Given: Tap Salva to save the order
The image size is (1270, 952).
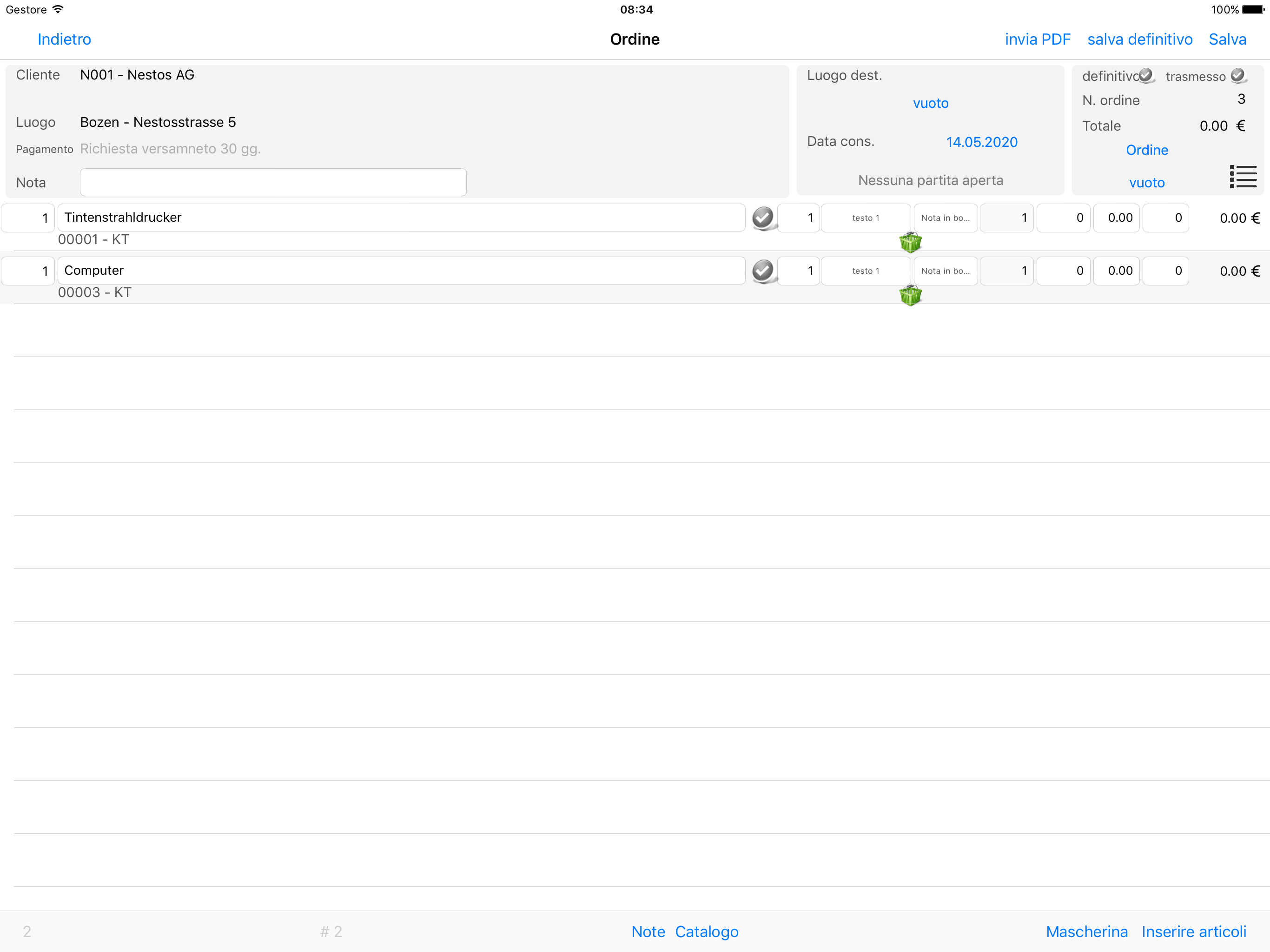Looking at the screenshot, I should coord(1228,39).
